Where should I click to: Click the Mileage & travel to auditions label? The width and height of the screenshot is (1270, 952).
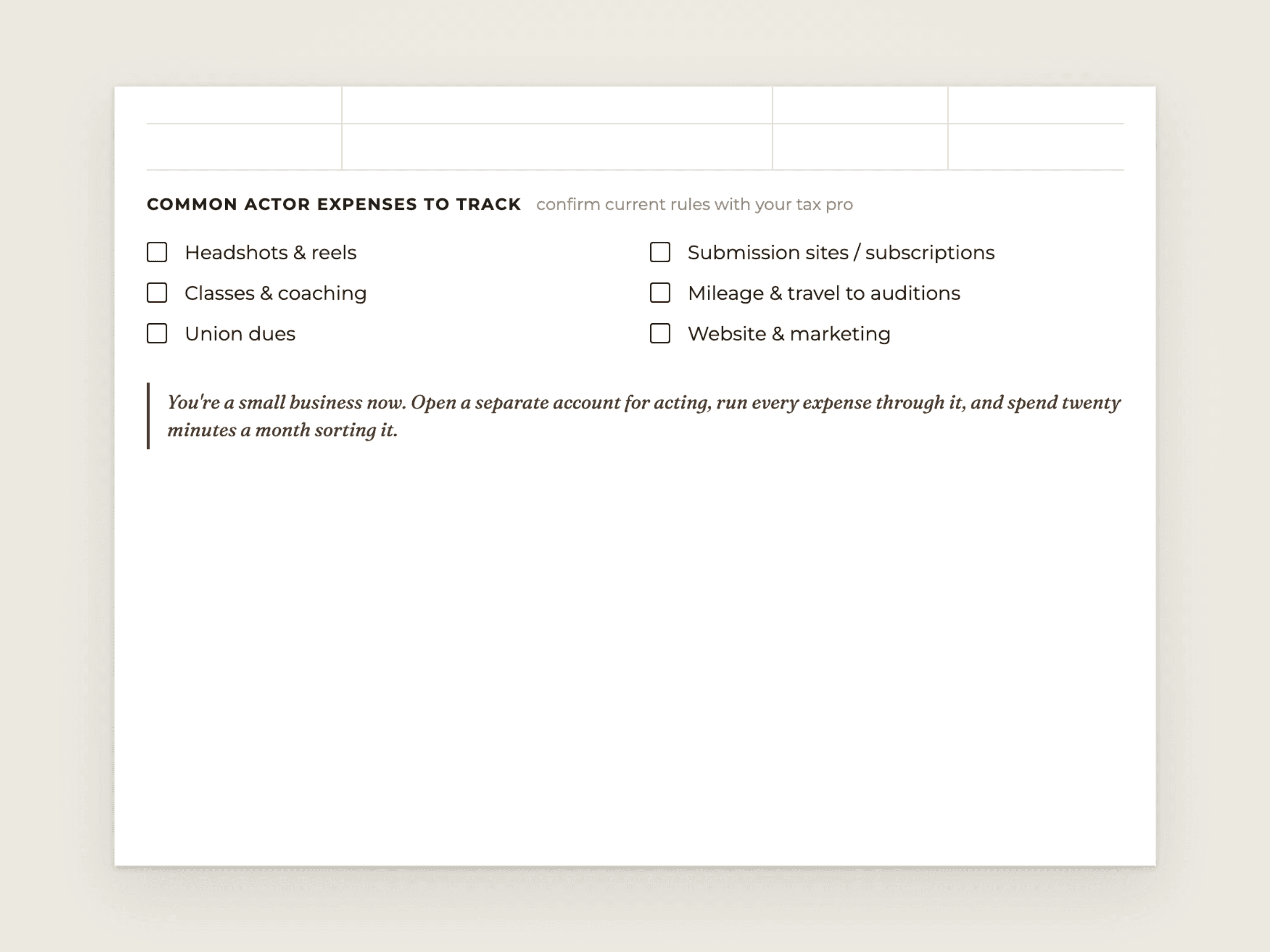point(824,293)
